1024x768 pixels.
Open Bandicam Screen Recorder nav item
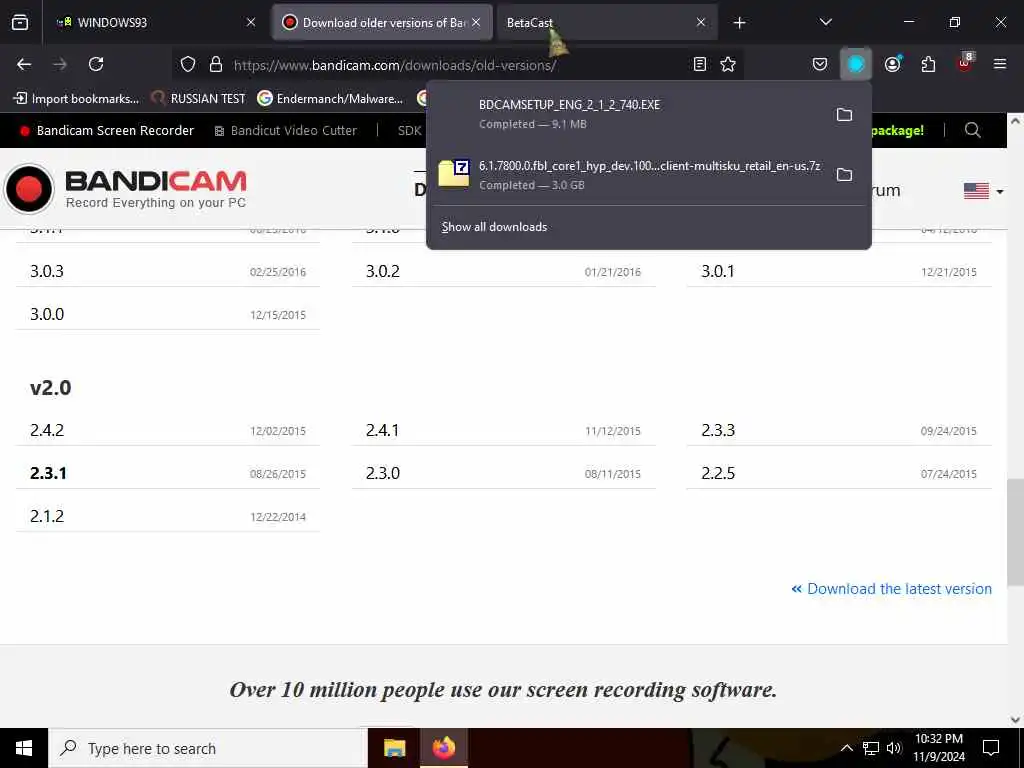107,131
